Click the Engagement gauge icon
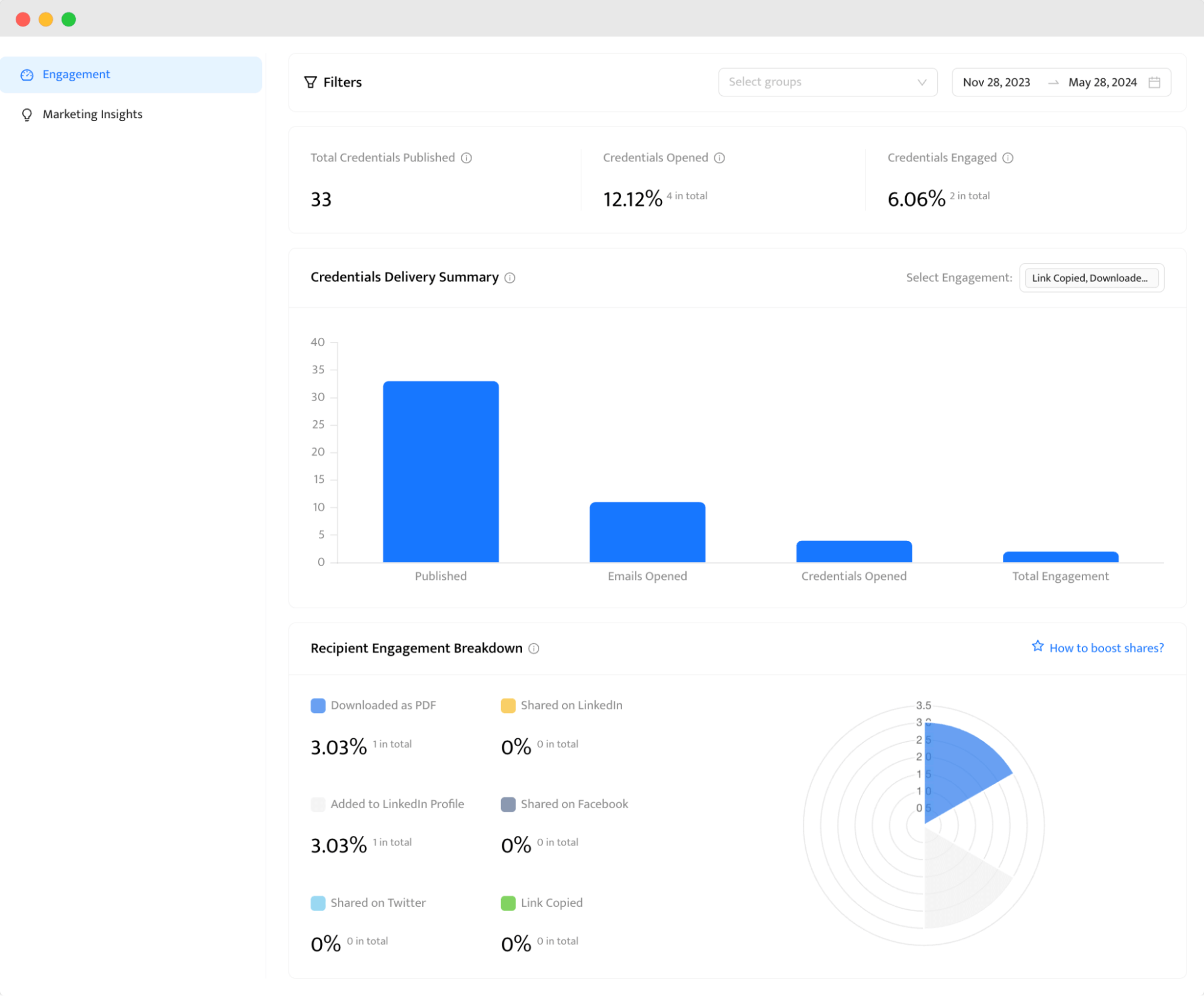 pyautogui.click(x=27, y=75)
